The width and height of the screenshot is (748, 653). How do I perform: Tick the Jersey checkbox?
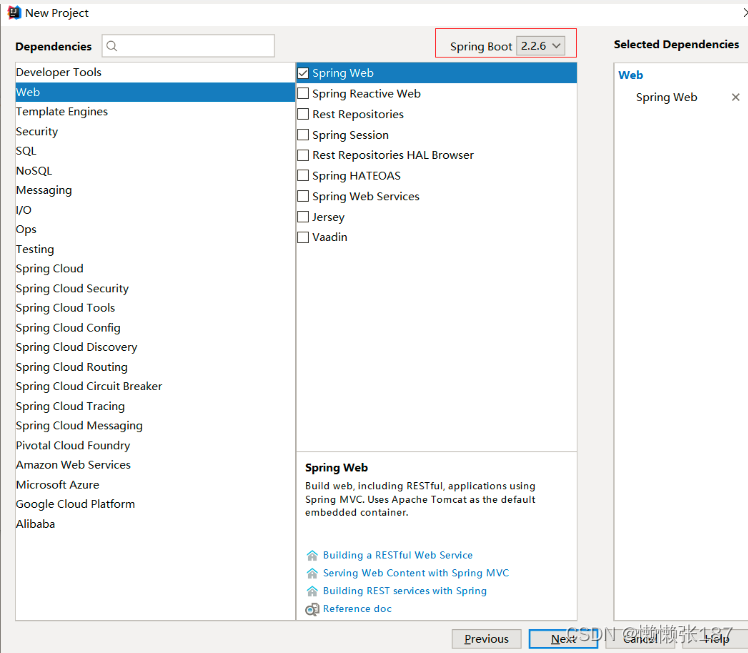coord(303,217)
